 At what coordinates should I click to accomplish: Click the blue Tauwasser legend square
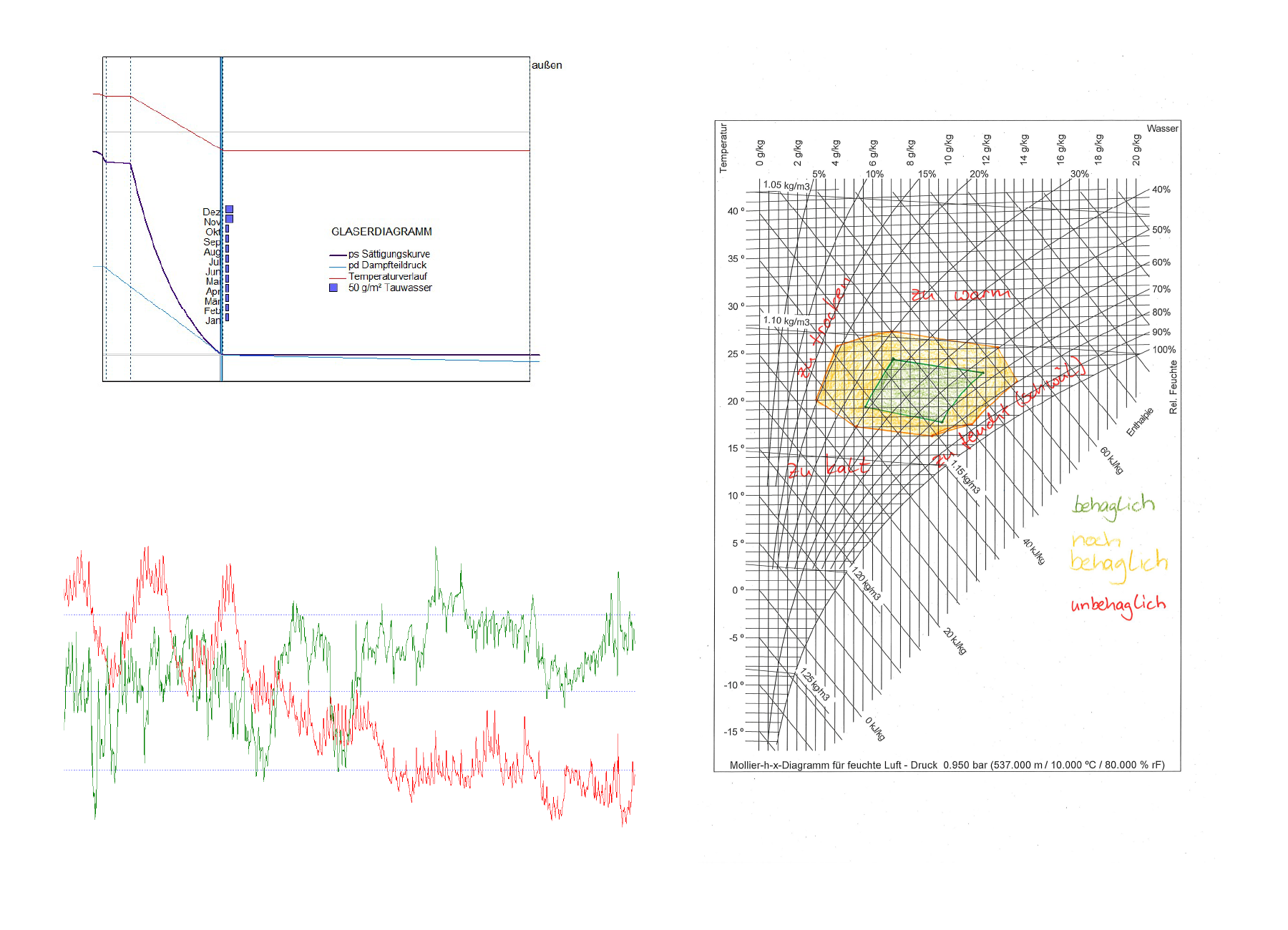(x=333, y=288)
